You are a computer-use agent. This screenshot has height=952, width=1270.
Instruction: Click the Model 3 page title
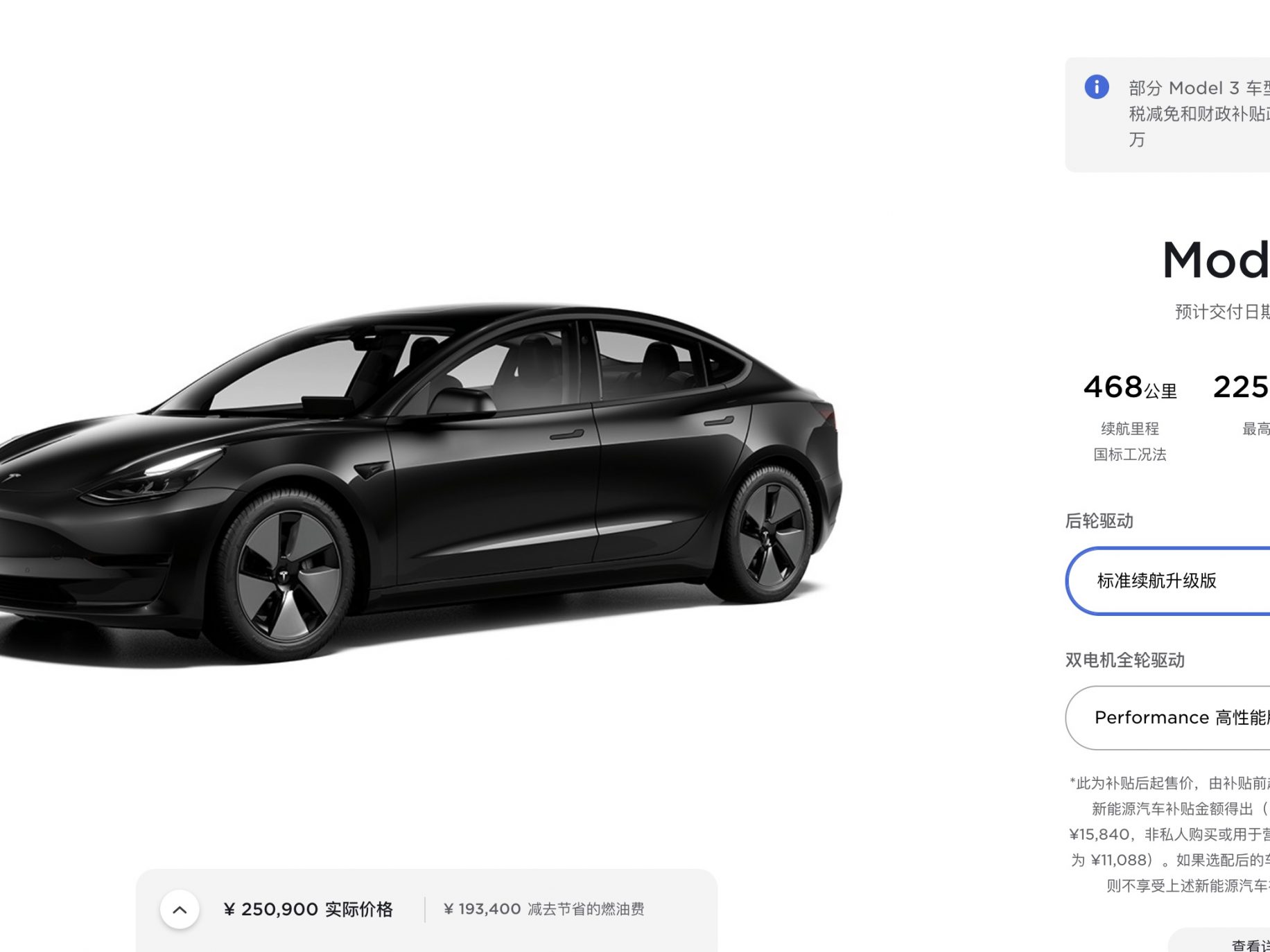tap(1216, 261)
